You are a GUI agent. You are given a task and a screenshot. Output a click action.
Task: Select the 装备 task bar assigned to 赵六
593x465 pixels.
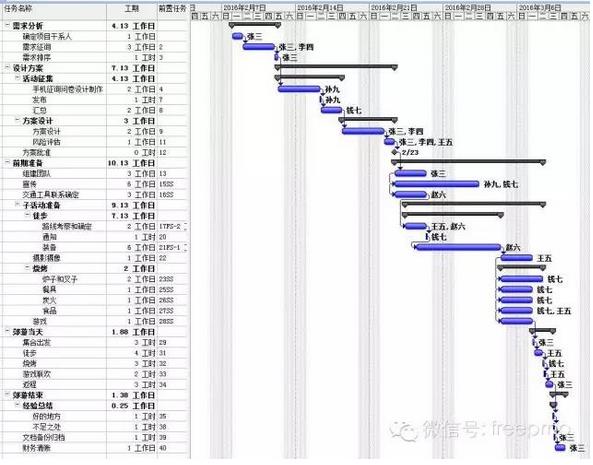pyautogui.click(x=458, y=247)
